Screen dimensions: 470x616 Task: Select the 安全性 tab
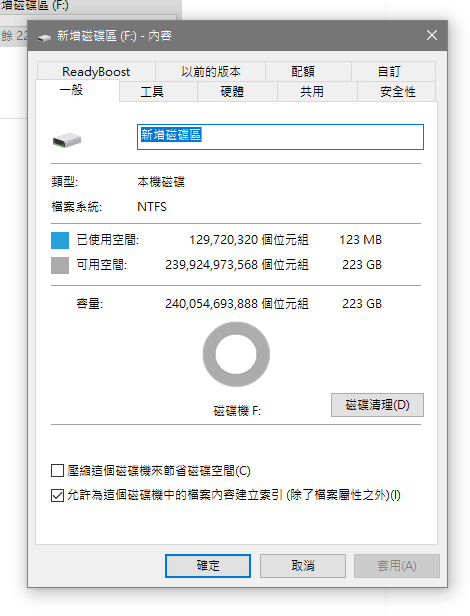click(397, 92)
